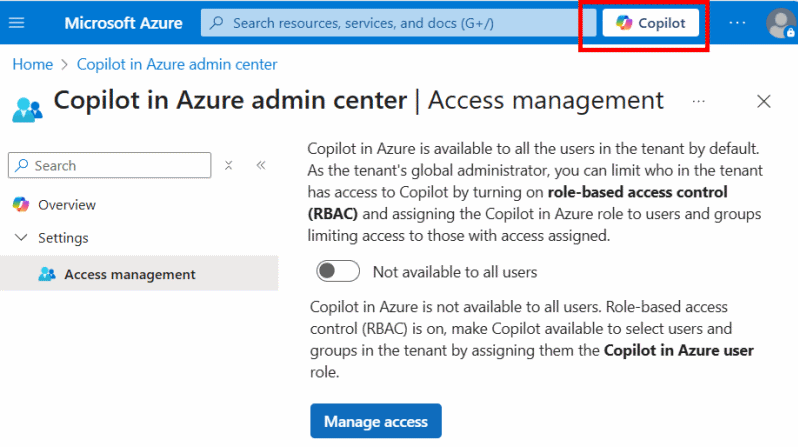Click the 'role-based access control (RBAC)' bold text
798x447 pixels.
point(518,203)
